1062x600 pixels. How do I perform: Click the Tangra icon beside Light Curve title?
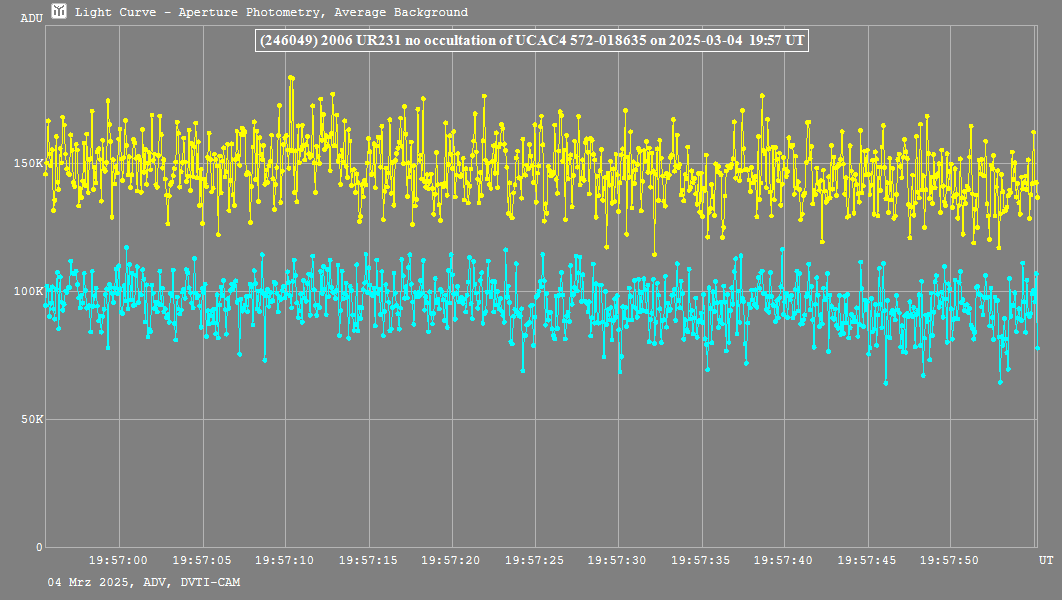point(60,12)
